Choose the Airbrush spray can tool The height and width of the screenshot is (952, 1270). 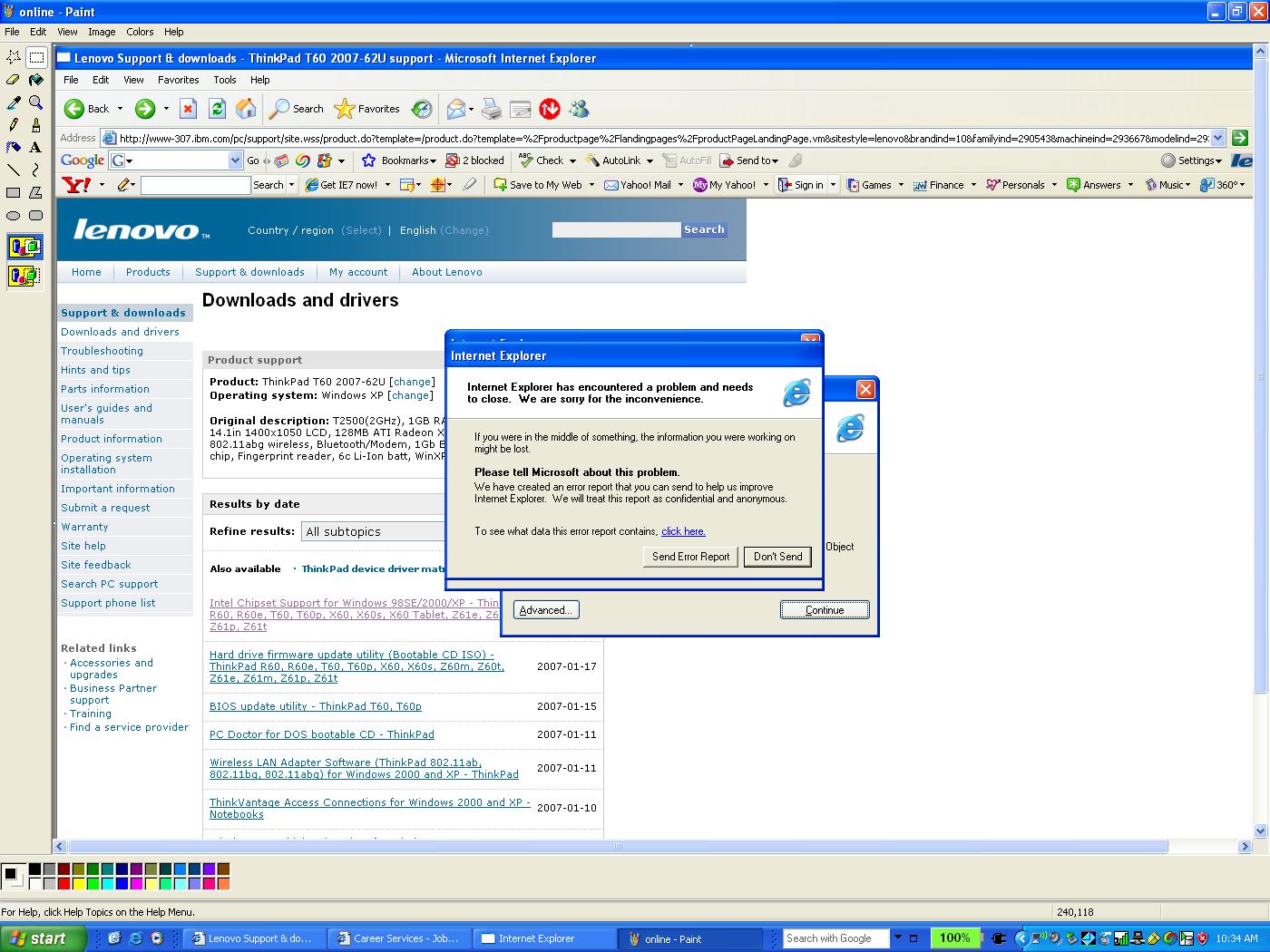tap(14, 148)
